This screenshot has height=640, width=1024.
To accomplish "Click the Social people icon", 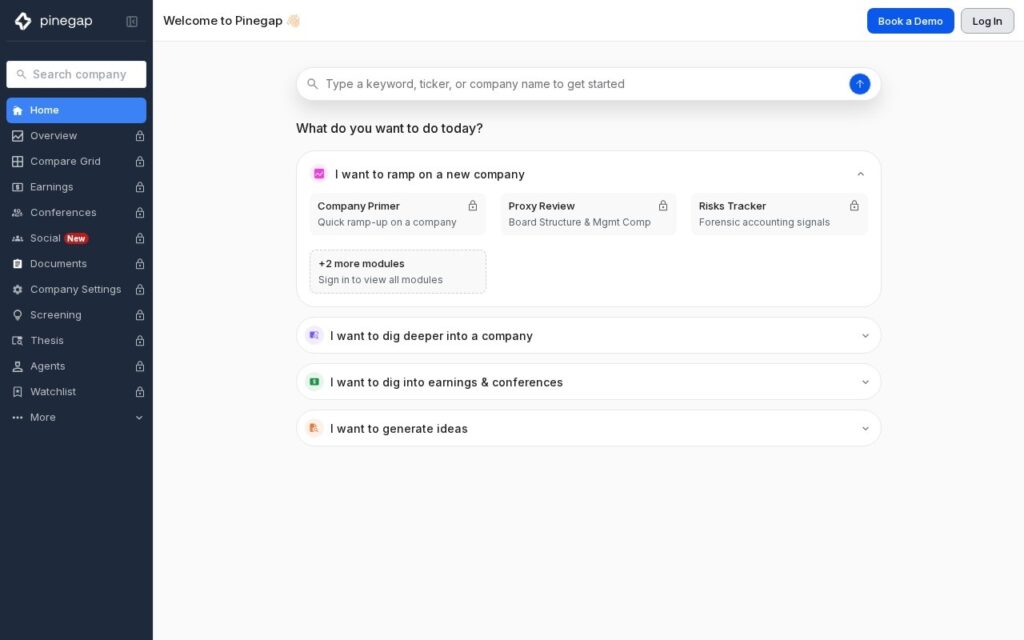I will pos(18,238).
